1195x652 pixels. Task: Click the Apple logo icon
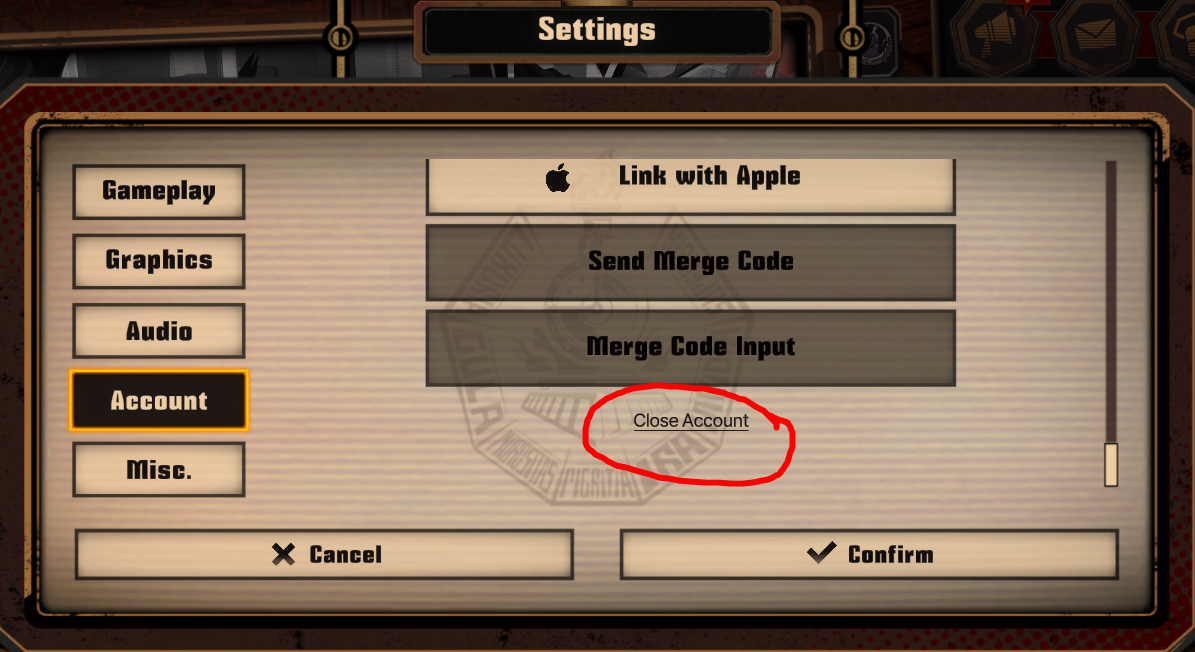(x=558, y=178)
